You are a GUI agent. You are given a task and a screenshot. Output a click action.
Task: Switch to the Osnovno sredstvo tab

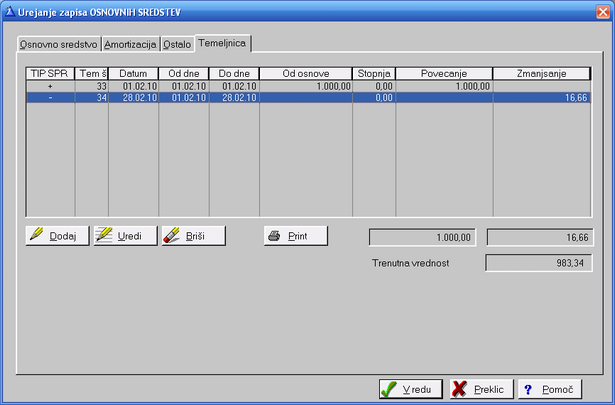pos(58,44)
